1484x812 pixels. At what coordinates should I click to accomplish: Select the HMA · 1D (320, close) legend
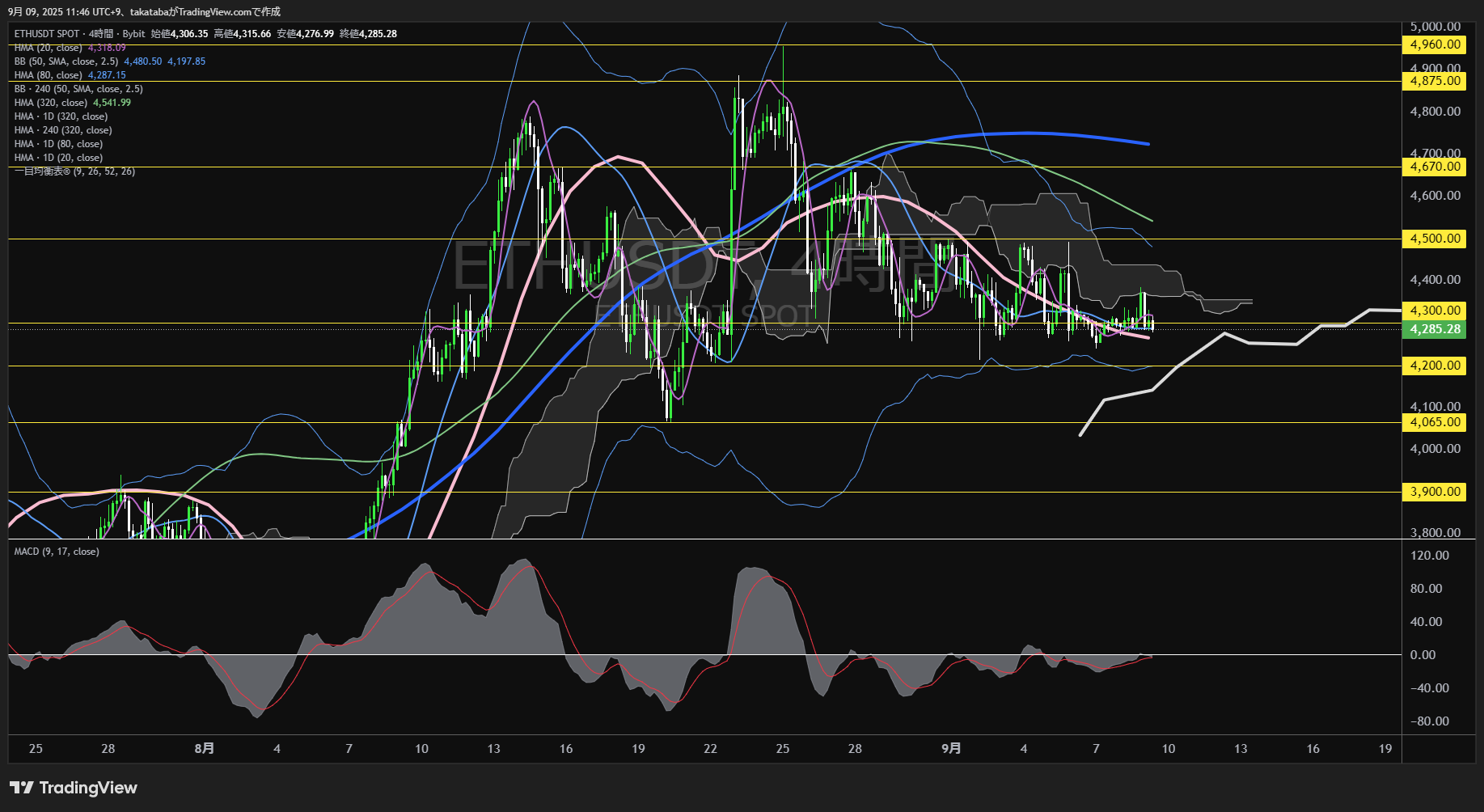61,116
